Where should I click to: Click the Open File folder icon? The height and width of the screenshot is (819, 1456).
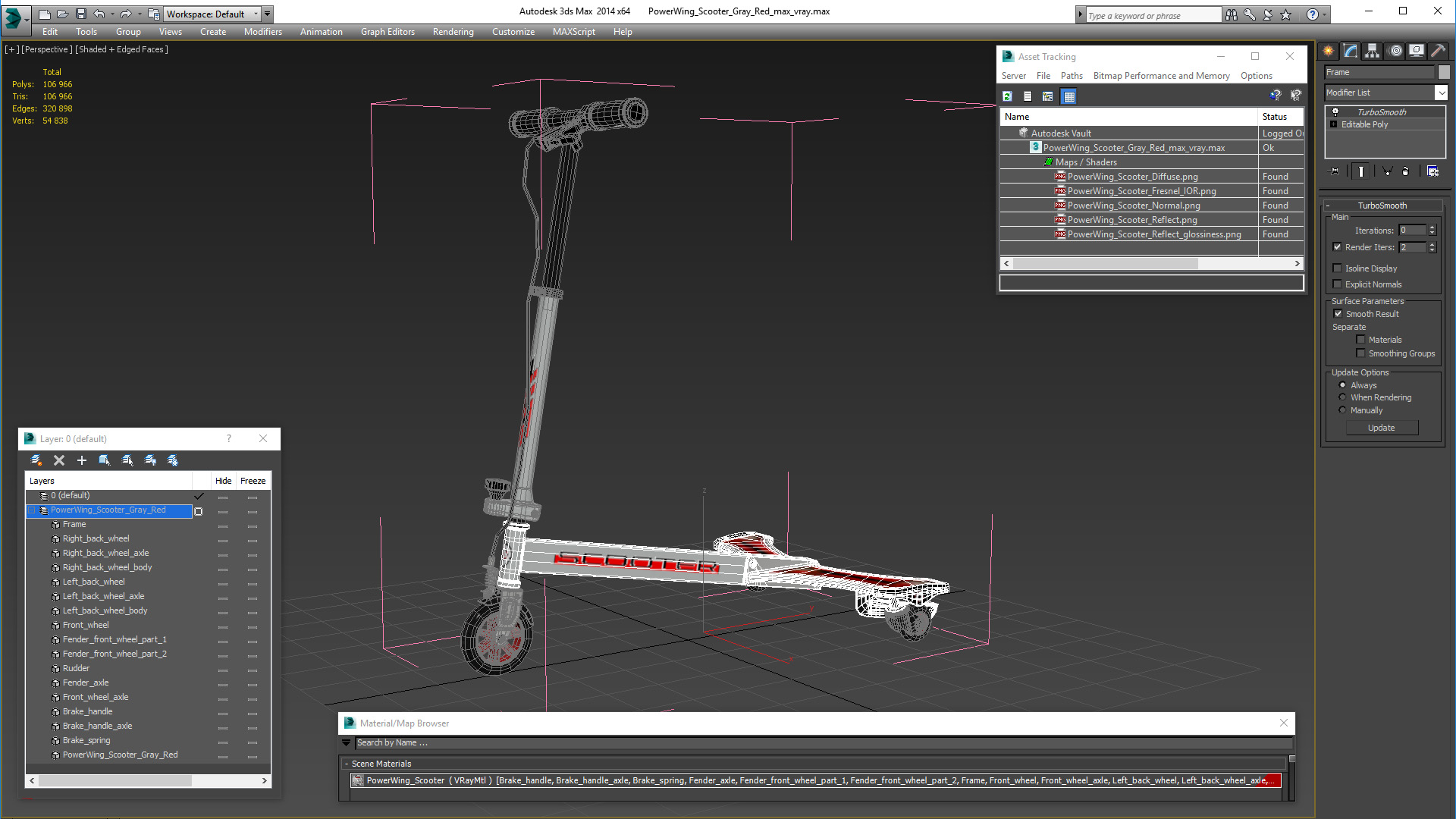pos(63,14)
